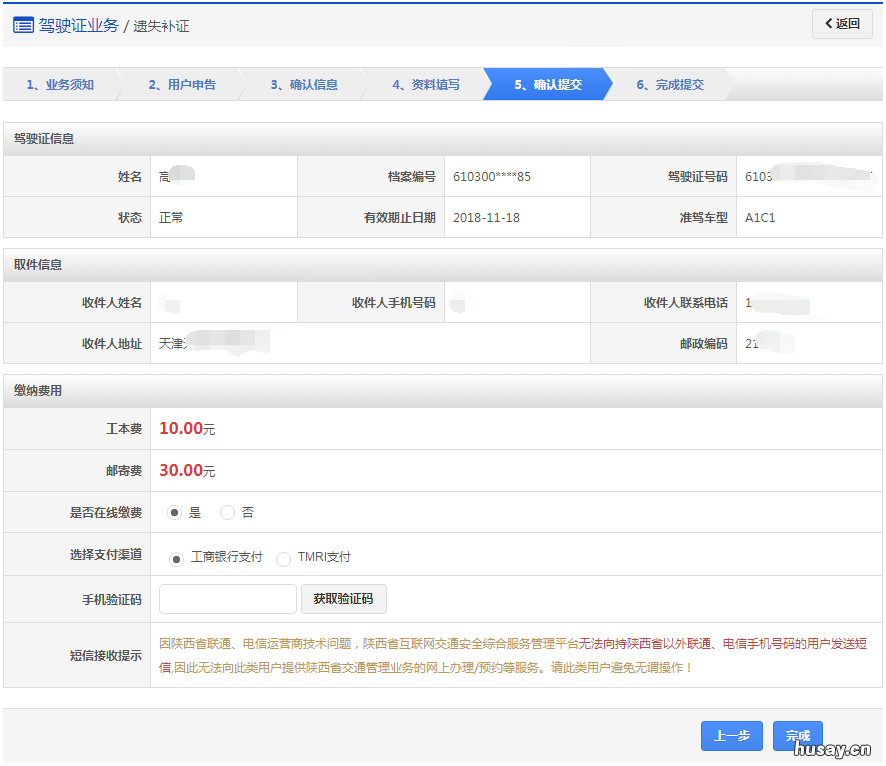Click the 返回 button at top right

841,23
